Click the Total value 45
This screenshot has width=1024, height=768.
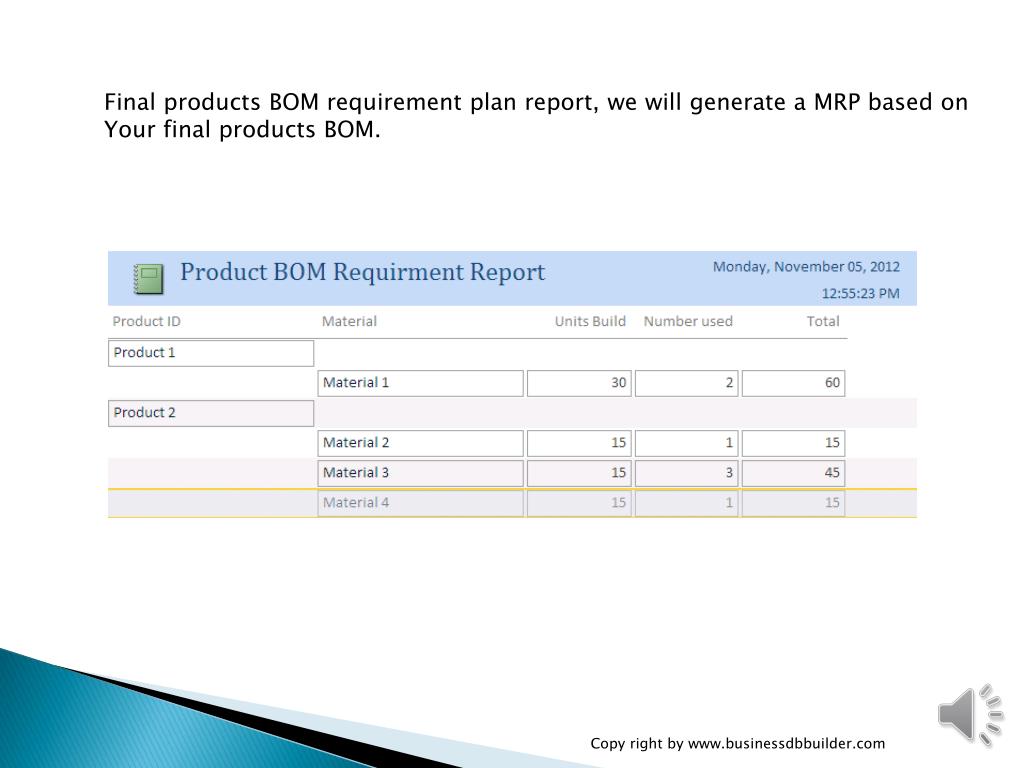coord(794,473)
